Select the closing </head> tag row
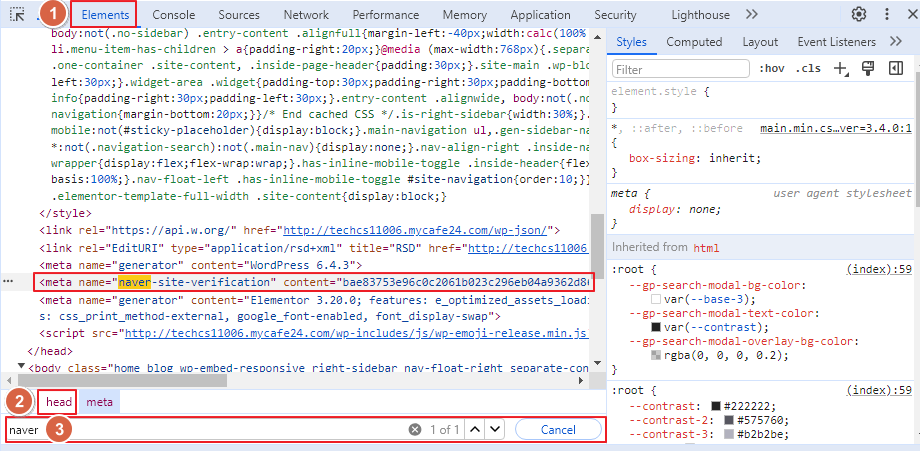The image size is (920, 451). (50, 351)
